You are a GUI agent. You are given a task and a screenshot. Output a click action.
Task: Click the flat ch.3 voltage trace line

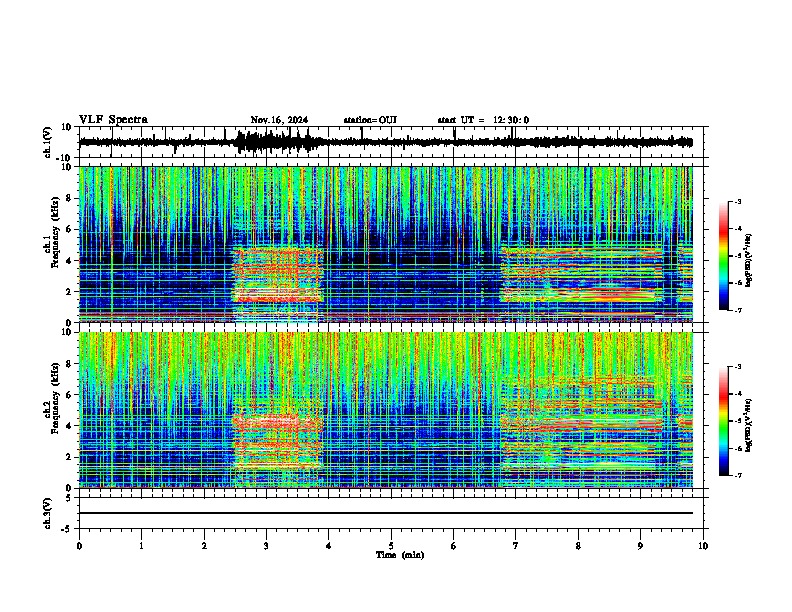click(386, 513)
